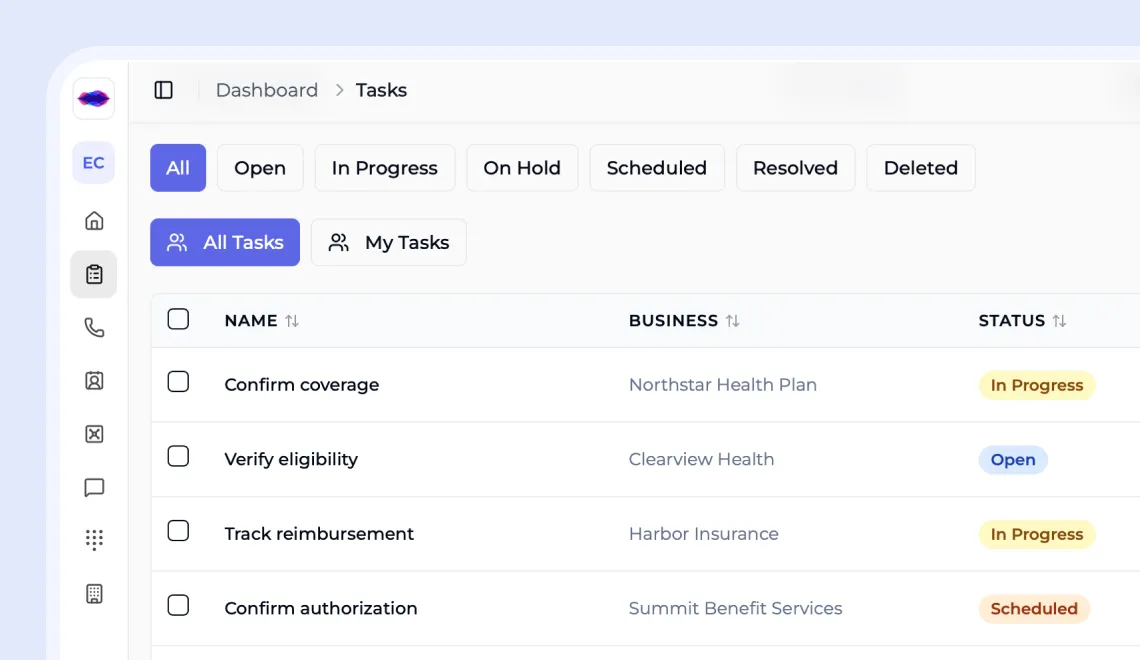Click Summit Benefit Services business cell
Image resolution: width=1140 pixels, height=660 pixels.
click(x=736, y=608)
